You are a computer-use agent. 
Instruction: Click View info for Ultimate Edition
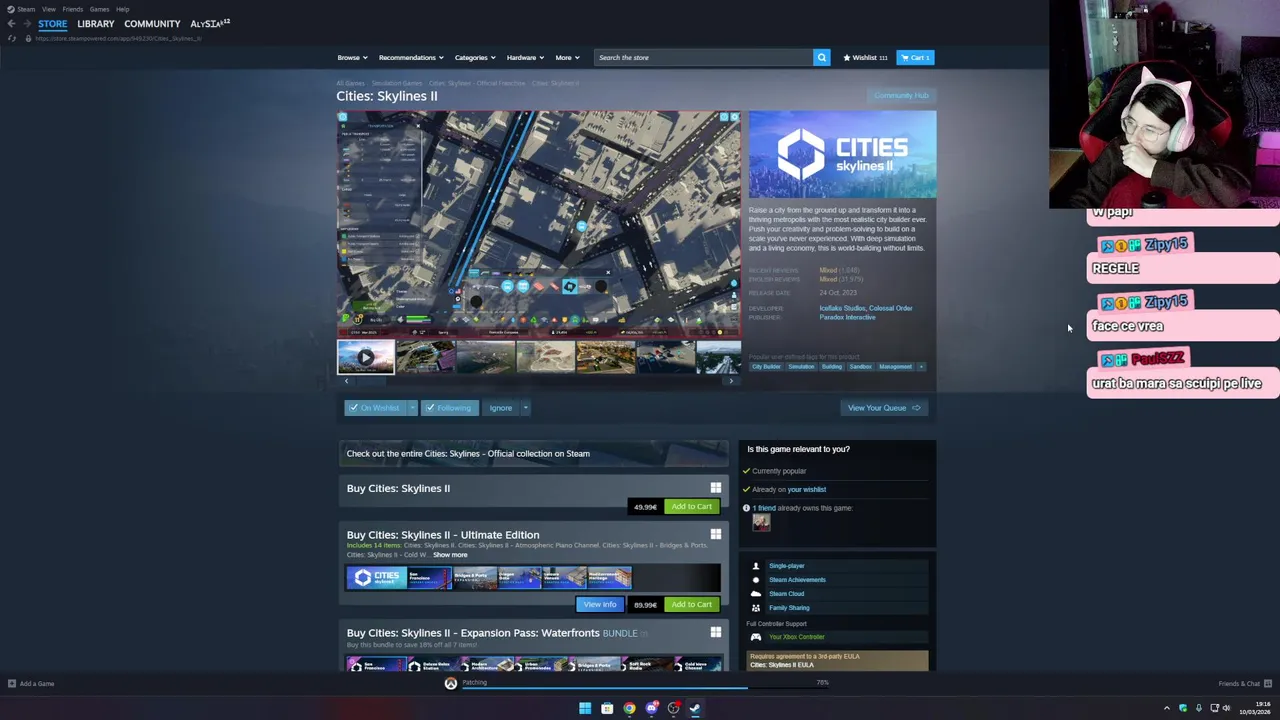600,605
